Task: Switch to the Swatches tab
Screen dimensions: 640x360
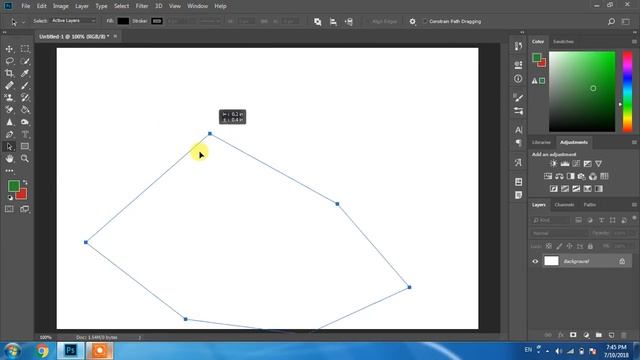Action: (563, 42)
